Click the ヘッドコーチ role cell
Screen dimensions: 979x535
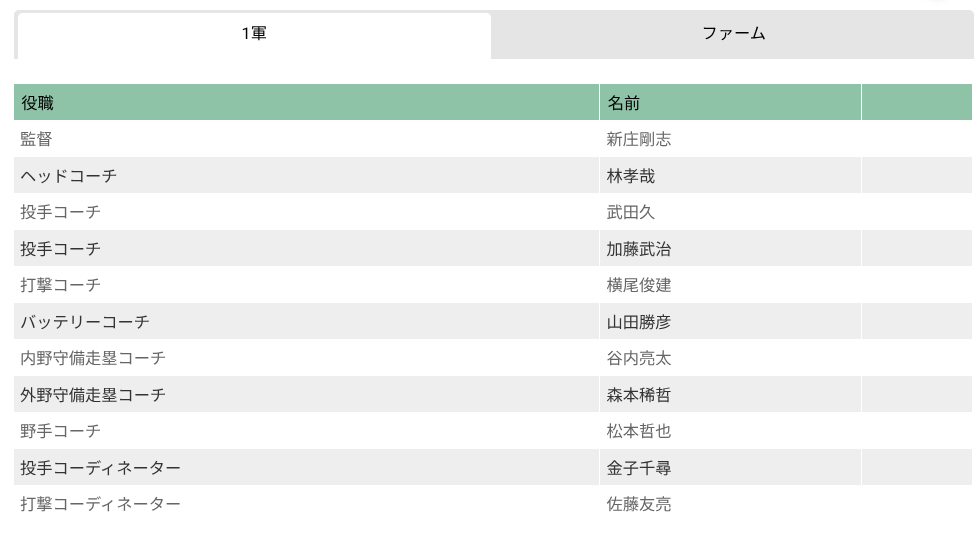(x=68, y=176)
